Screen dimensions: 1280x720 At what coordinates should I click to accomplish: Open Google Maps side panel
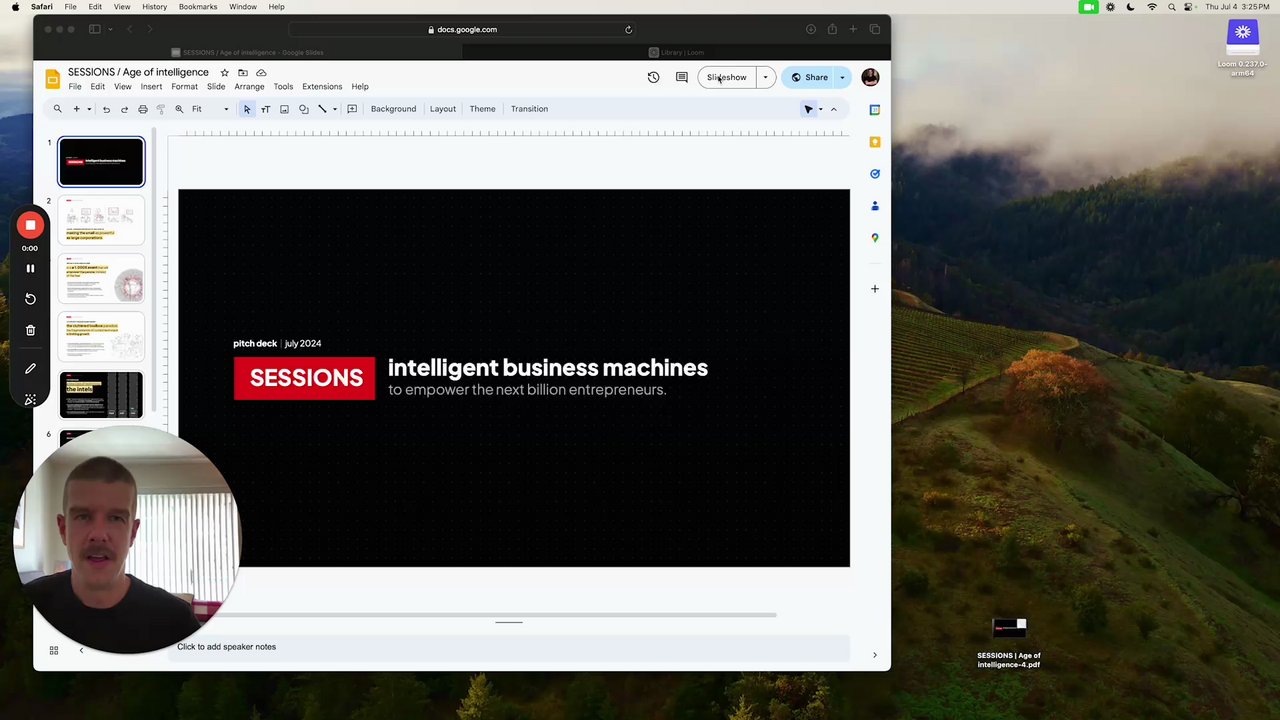(x=875, y=238)
